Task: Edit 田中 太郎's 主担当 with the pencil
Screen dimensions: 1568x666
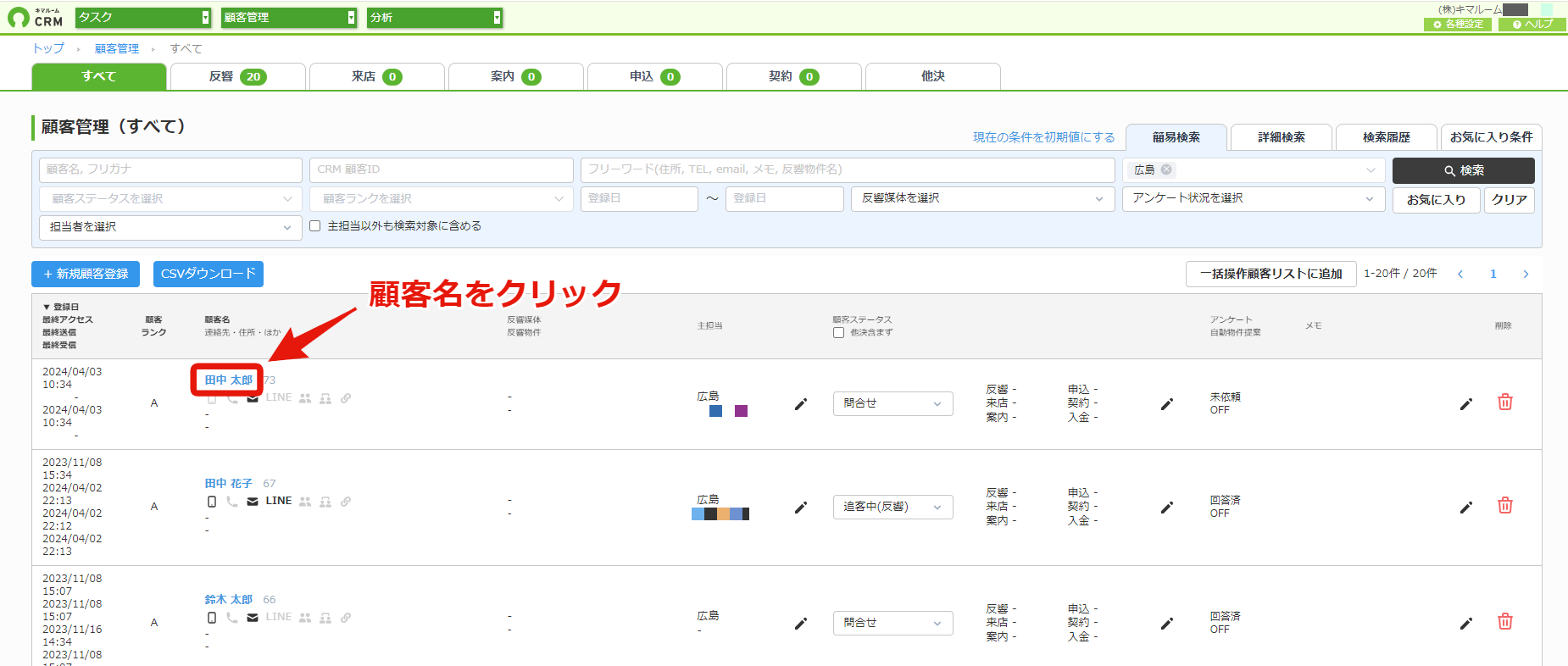Action: tap(801, 404)
